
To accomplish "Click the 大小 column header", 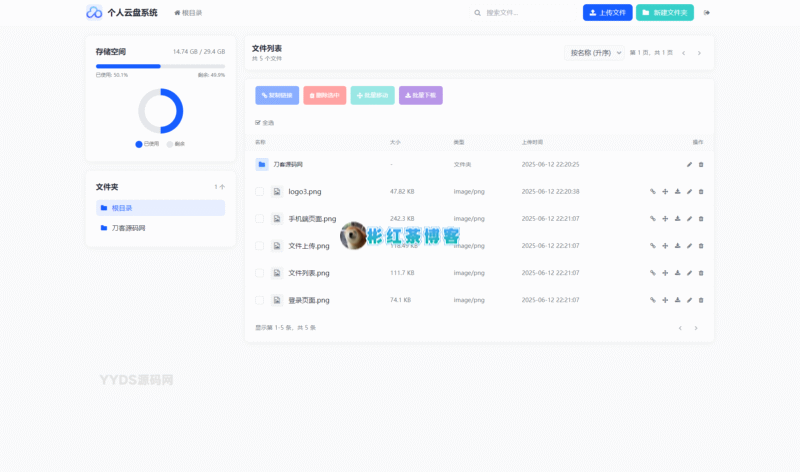I will pyautogui.click(x=395, y=142).
